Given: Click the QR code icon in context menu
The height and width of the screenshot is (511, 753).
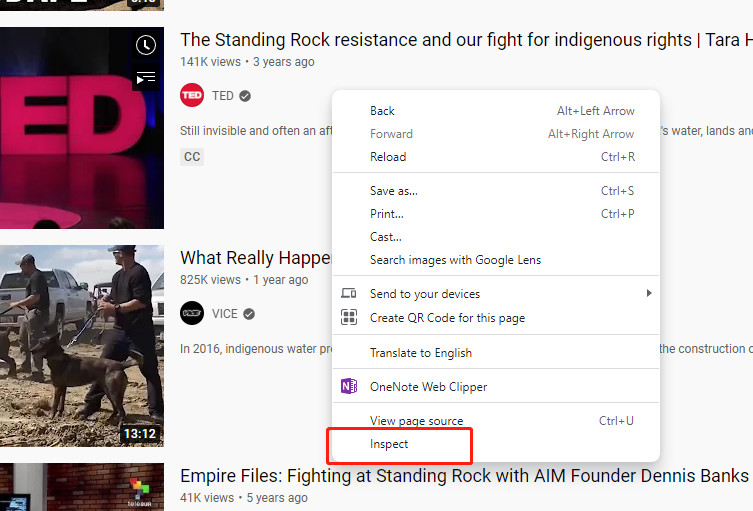Looking at the screenshot, I should tap(349, 318).
